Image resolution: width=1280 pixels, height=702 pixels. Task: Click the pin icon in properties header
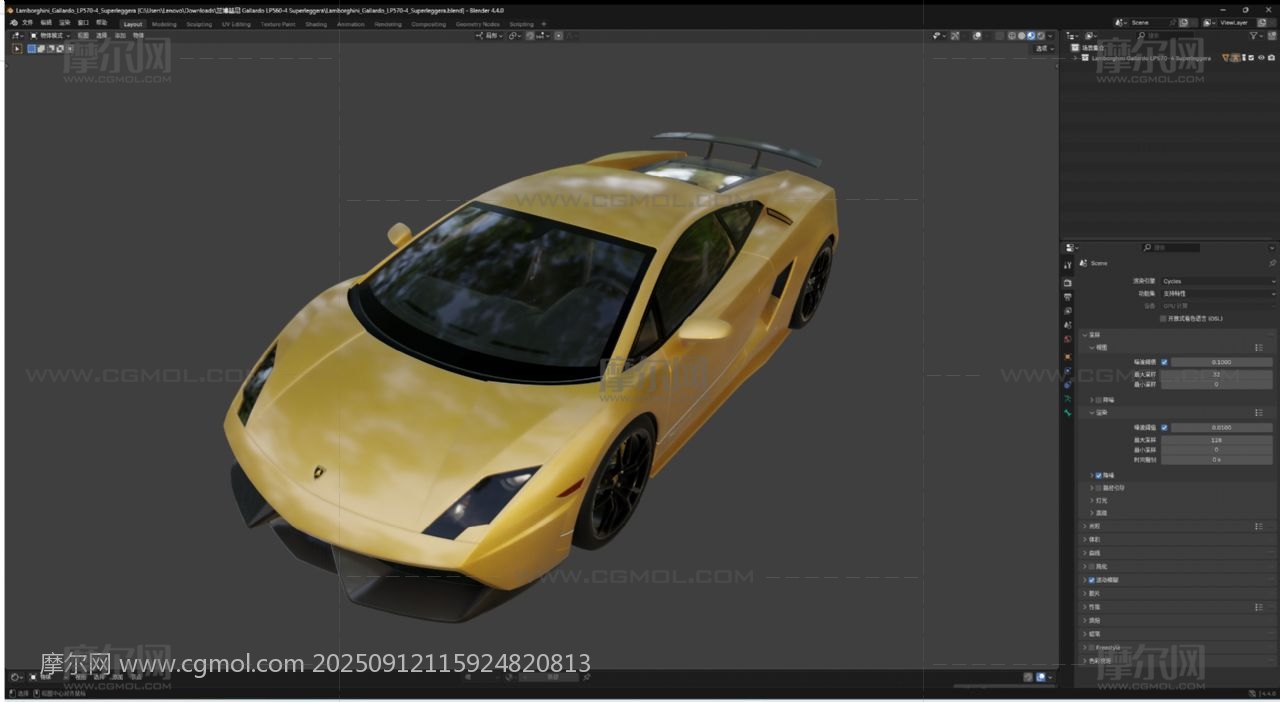click(1272, 263)
